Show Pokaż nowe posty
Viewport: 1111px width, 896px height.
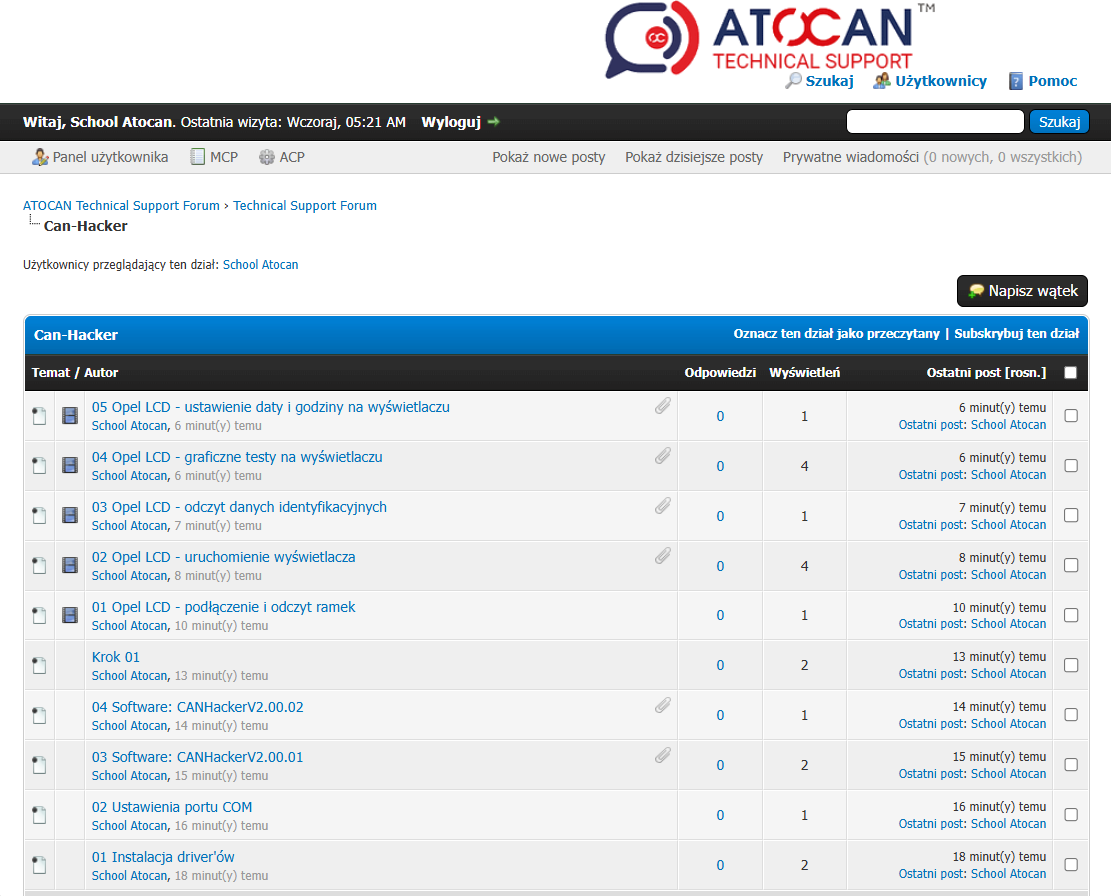tap(548, 157)
